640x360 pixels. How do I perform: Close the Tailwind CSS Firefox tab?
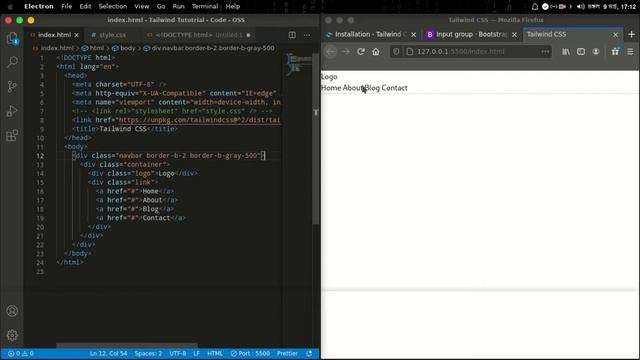tap(615, 35)
